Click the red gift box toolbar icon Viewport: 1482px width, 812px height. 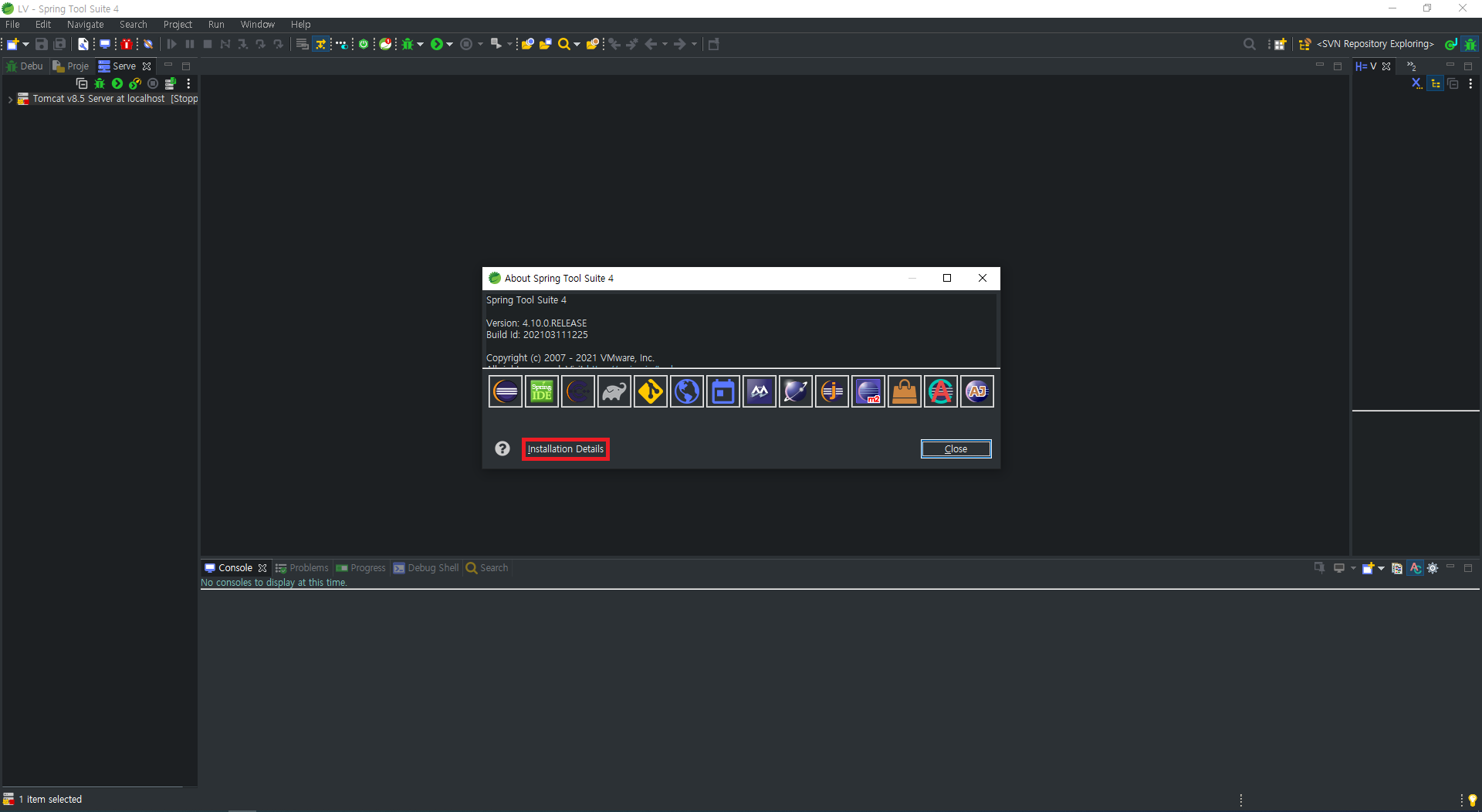(x=127, y=44)
